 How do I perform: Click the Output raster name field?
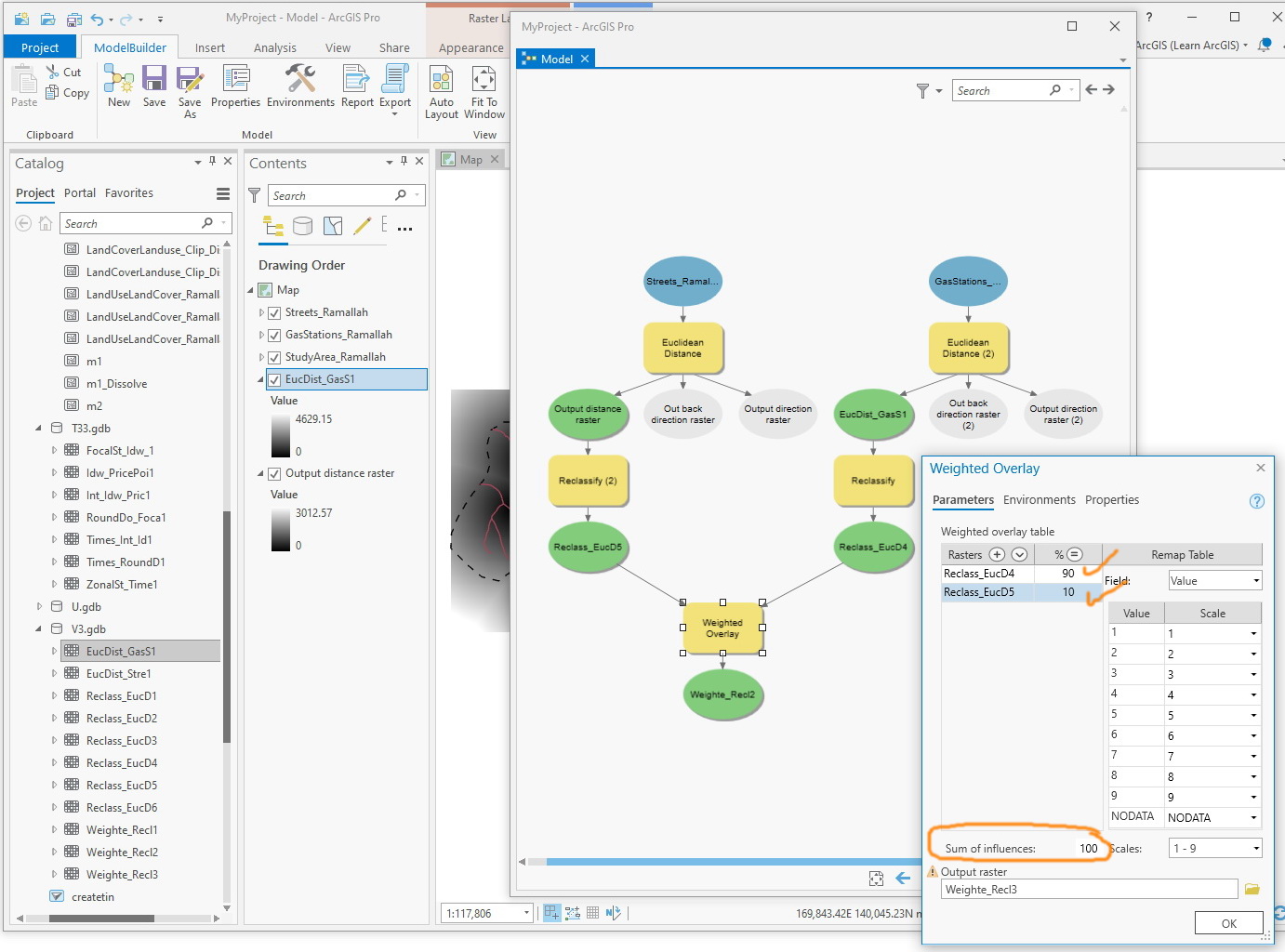(x=1089, y=890)
